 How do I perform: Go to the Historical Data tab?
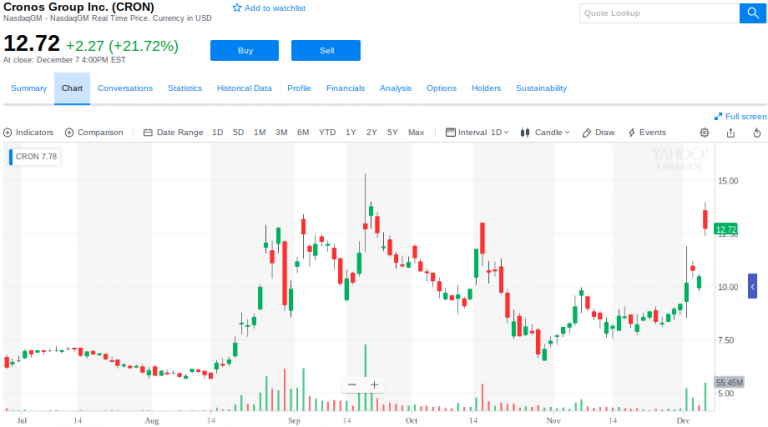click(x=244, y=88)
